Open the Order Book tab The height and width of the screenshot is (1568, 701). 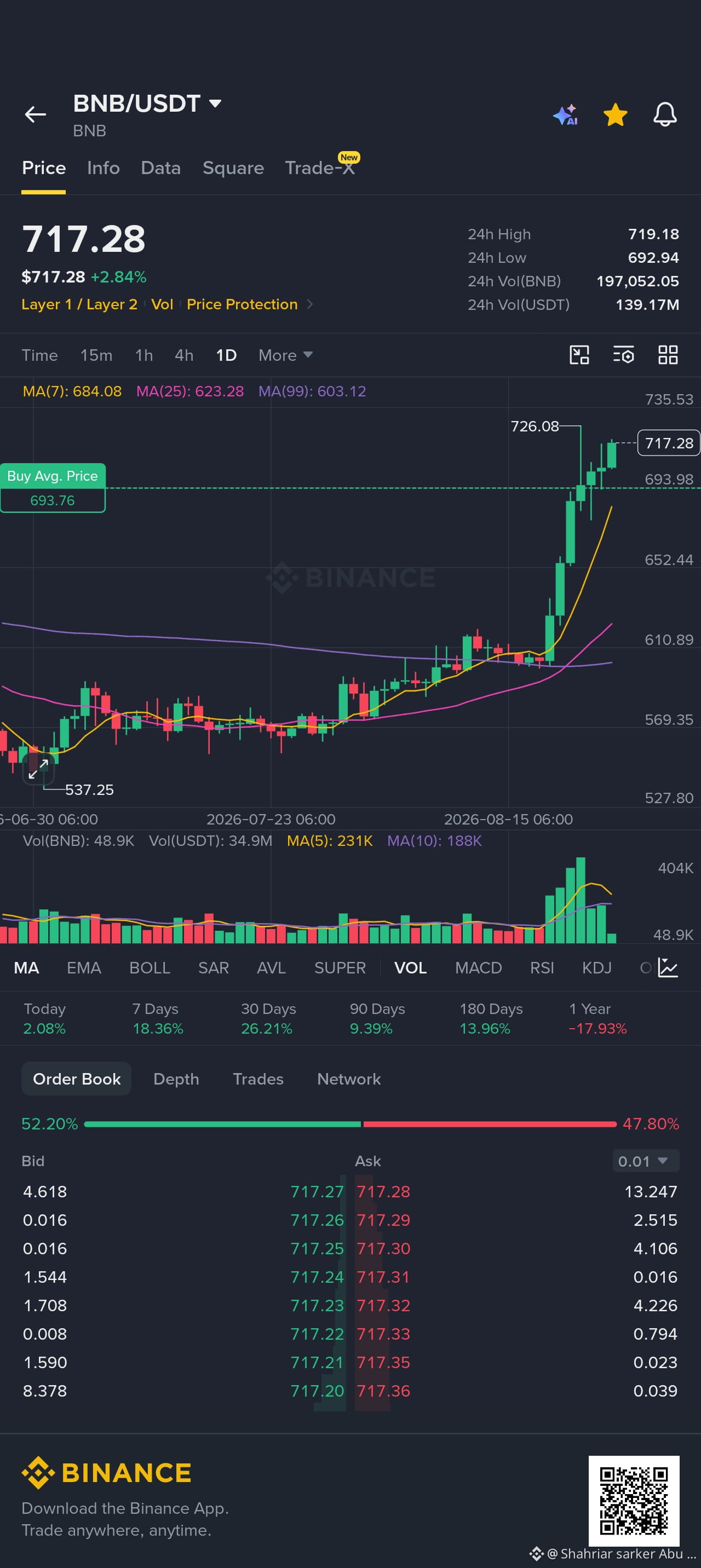tap(77, 1079)
